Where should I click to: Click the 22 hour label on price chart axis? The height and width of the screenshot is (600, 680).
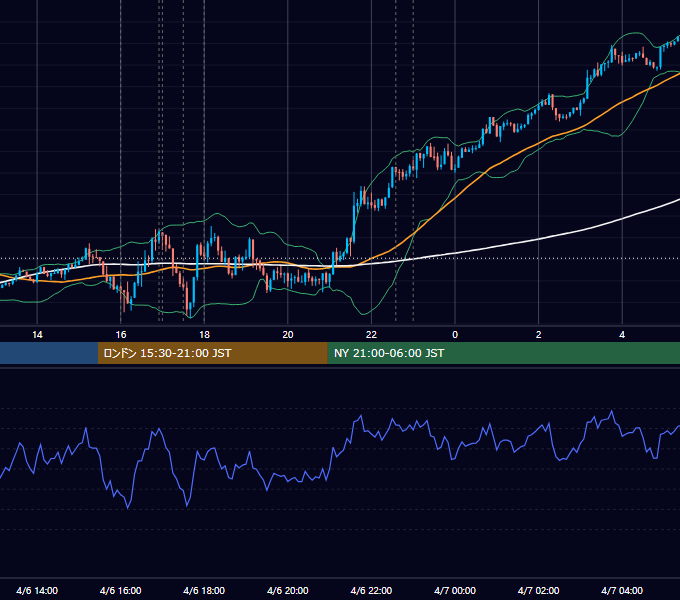pyautogui.click(x=371, y=335)
